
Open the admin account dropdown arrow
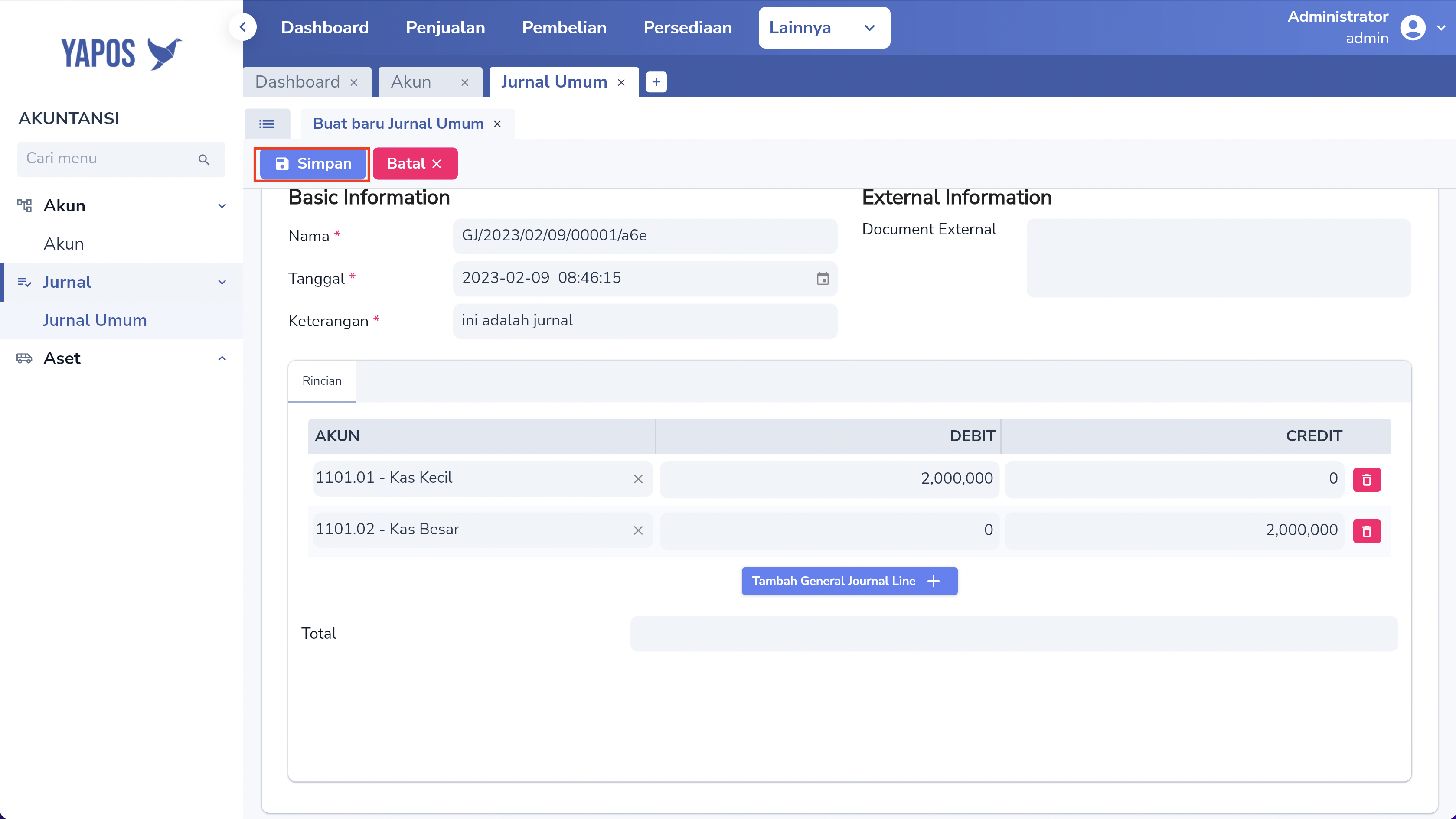tap(1441, 28)
